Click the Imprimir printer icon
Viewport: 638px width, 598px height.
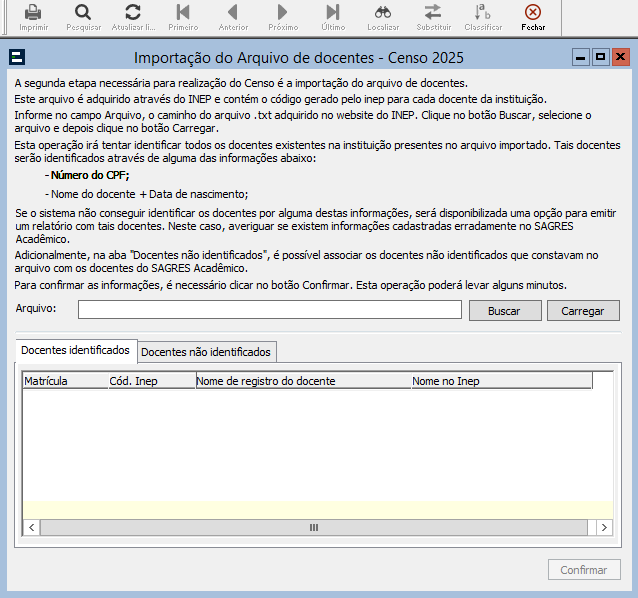coord(33,13)
